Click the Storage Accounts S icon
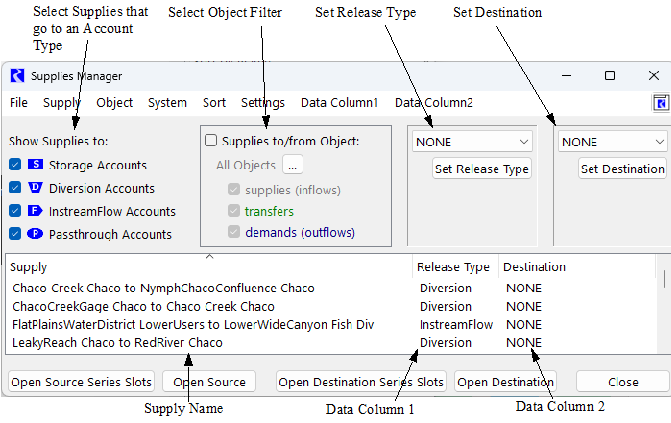The height and width of the screenshot is (423, 671). (35, 165)
